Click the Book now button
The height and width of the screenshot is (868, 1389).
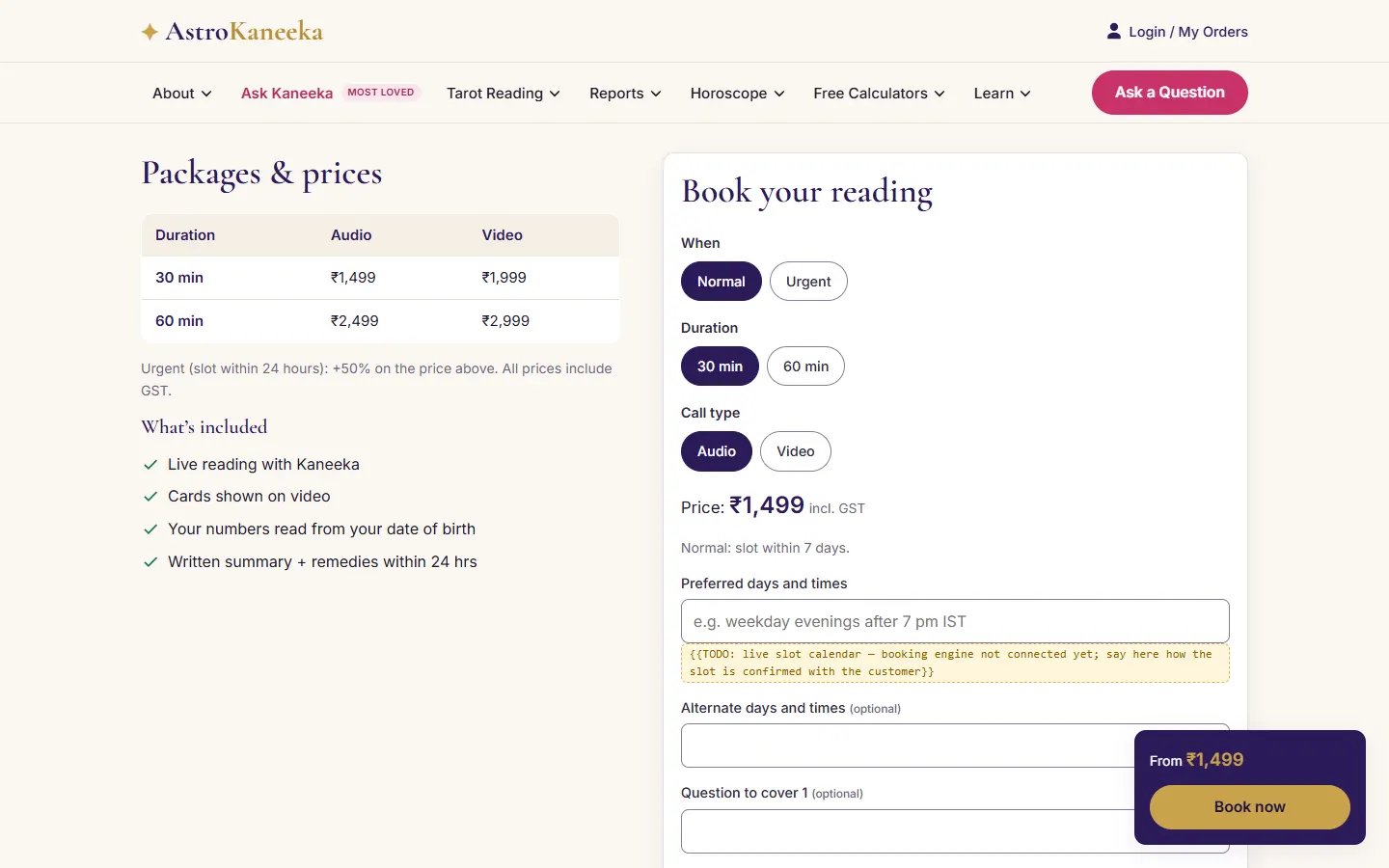(1250, 807)
